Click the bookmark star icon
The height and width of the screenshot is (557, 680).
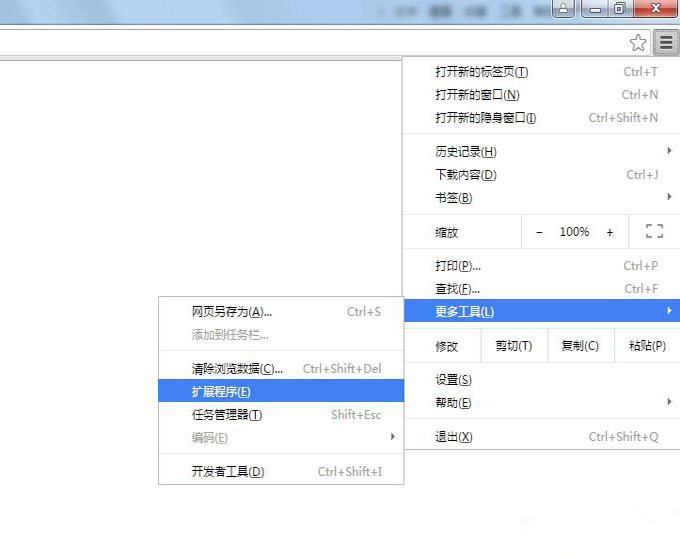638,42
